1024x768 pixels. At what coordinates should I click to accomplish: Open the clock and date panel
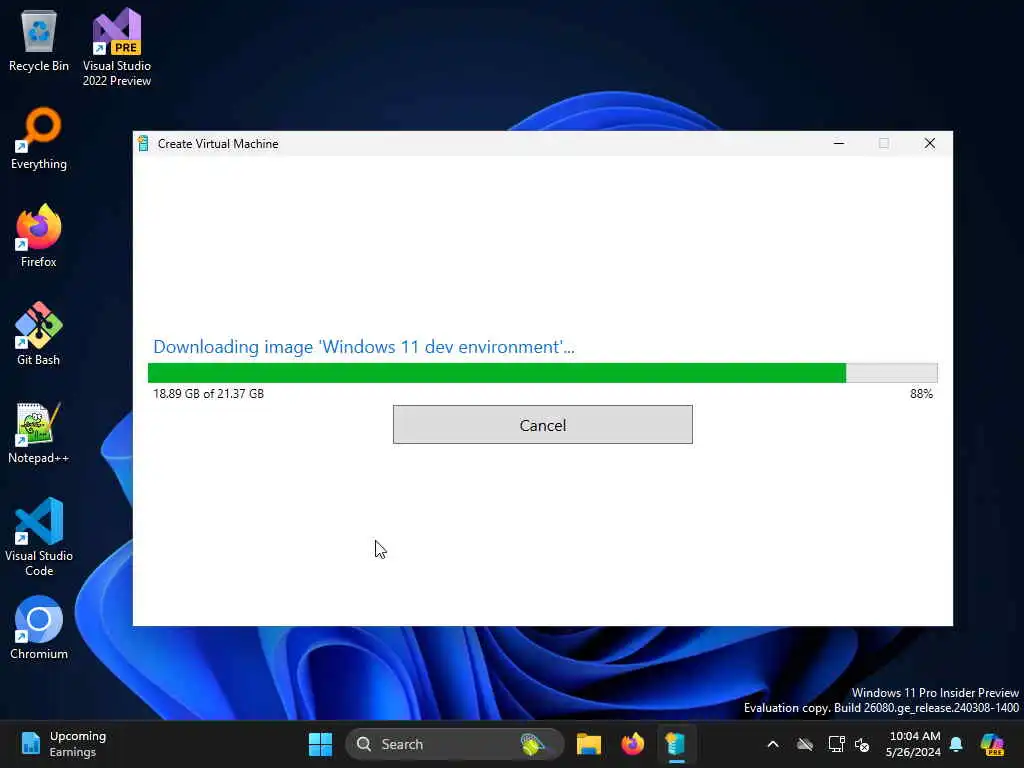tap(914, 744)
